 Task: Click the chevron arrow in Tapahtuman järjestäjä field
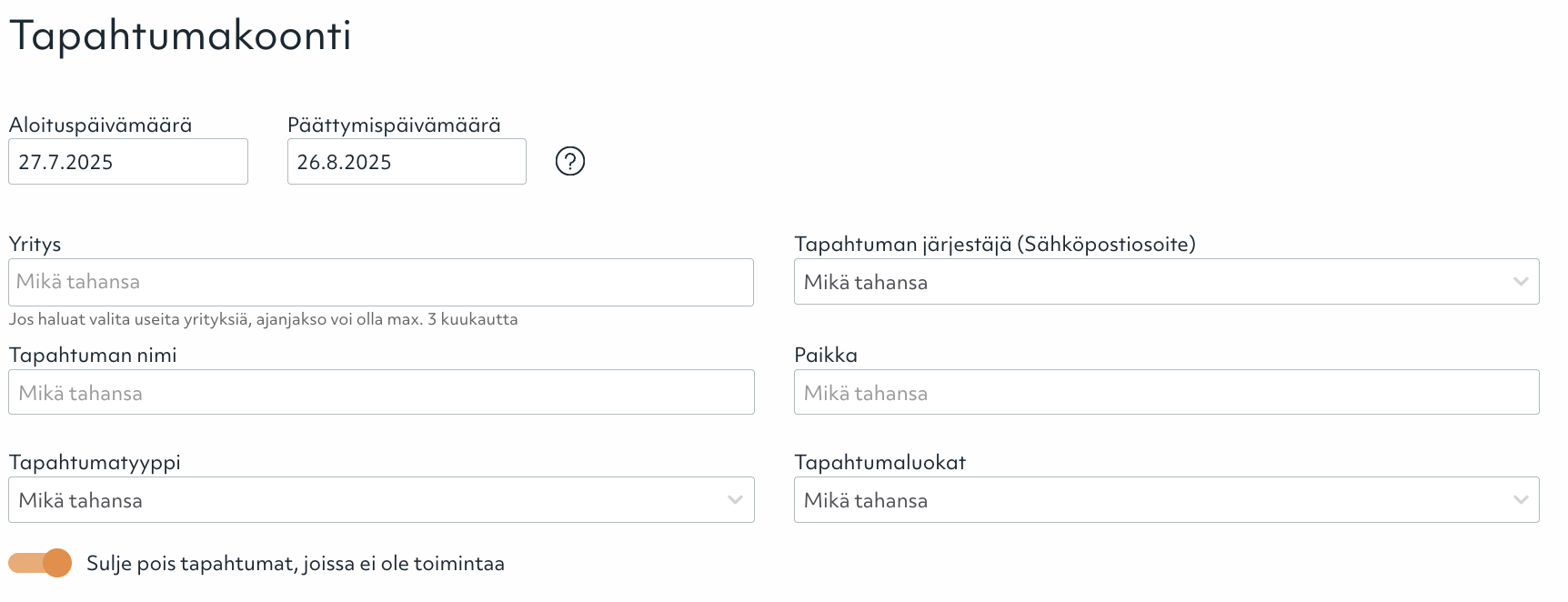point(1521,282)
